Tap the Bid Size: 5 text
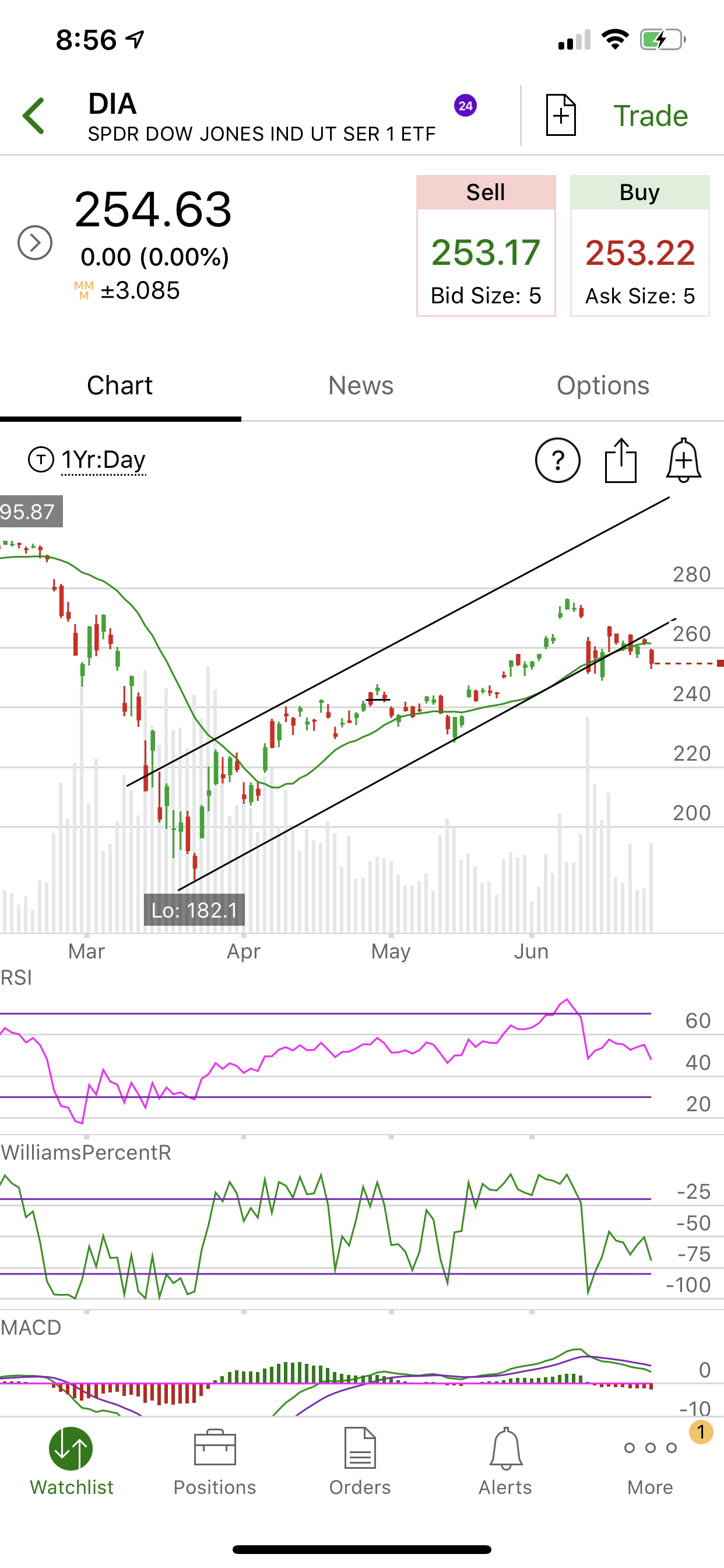The height and width of the screenshot is (1568, 724). pyautogui.click(x=486, y=296)
